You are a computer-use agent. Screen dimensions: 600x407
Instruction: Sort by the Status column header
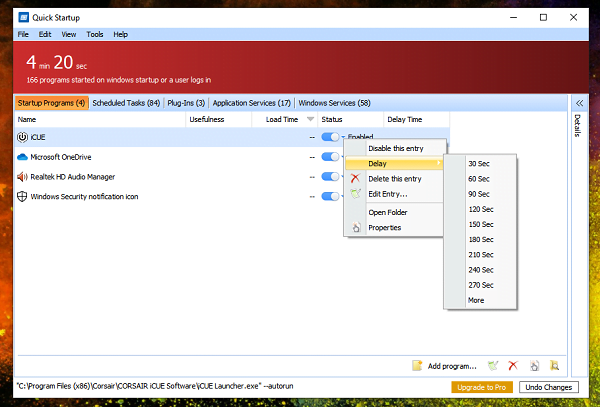351,119
